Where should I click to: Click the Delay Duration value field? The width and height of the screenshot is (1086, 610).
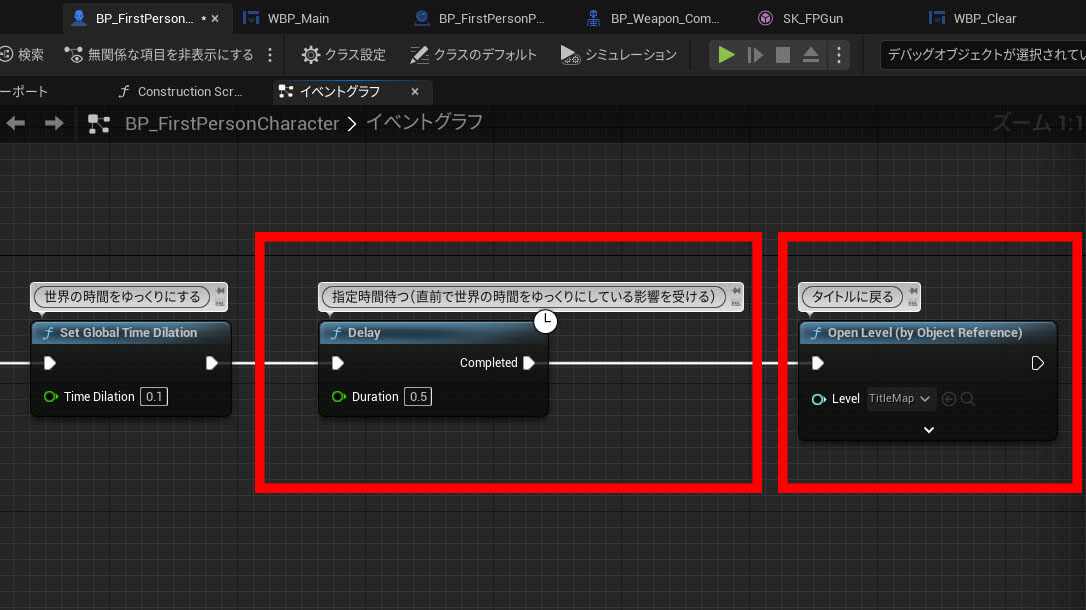418,397
